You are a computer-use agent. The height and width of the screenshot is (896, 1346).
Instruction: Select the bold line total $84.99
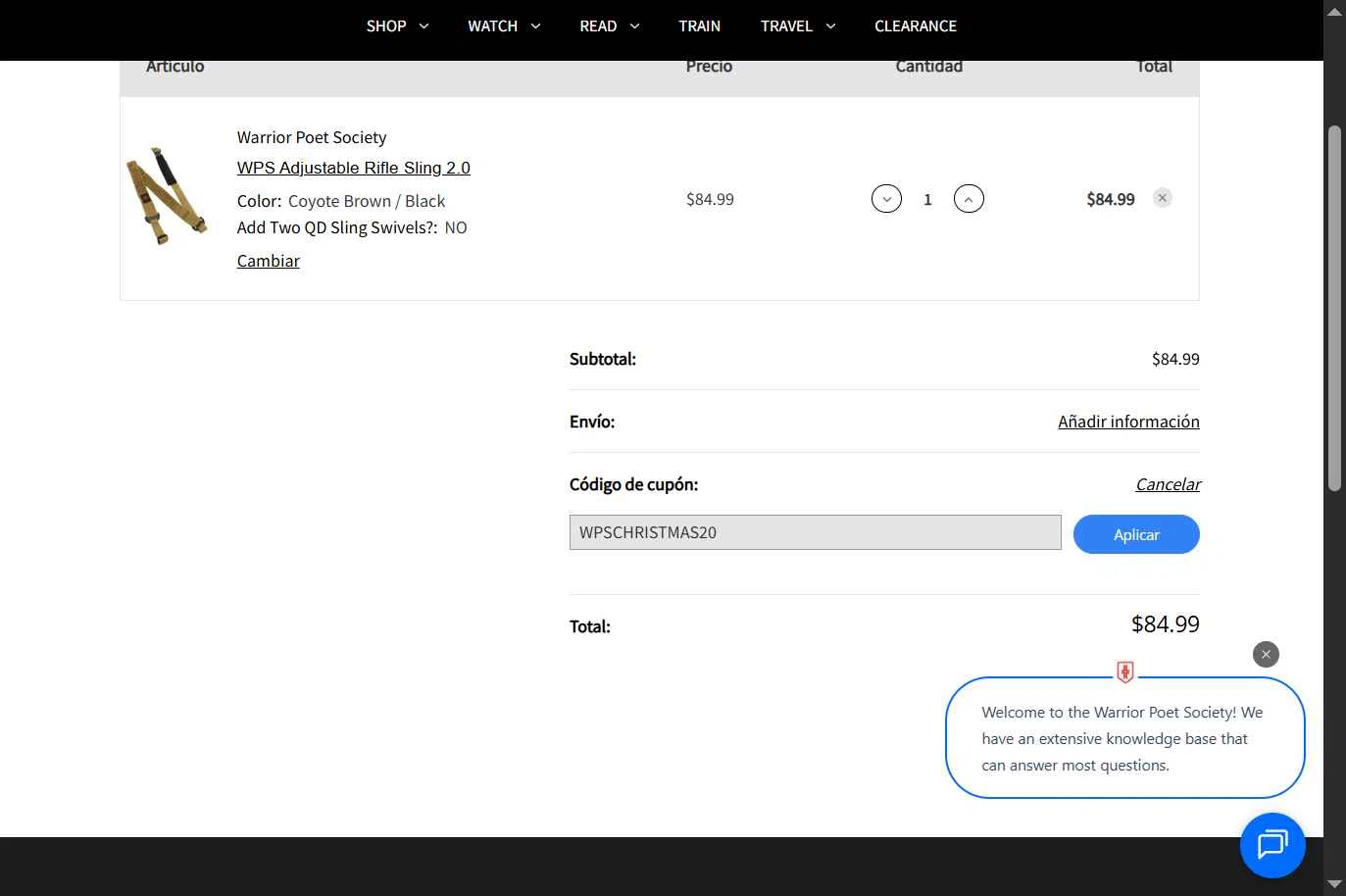click(1111, 199)
